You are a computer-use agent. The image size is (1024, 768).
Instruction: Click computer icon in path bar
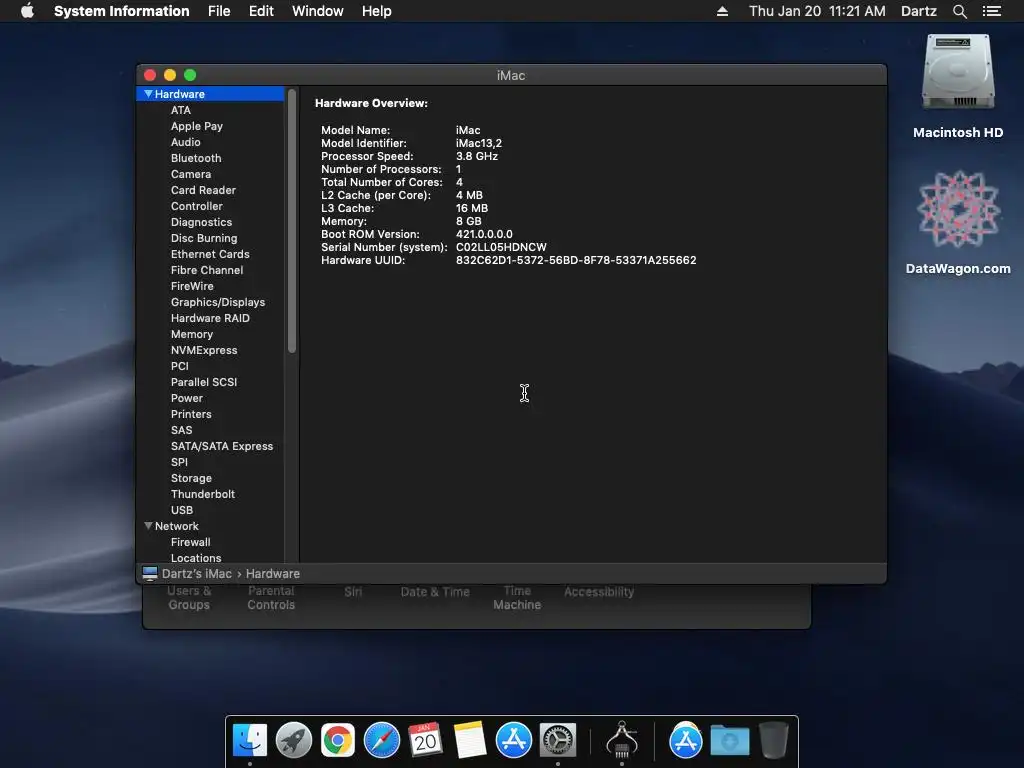[150, 573]
